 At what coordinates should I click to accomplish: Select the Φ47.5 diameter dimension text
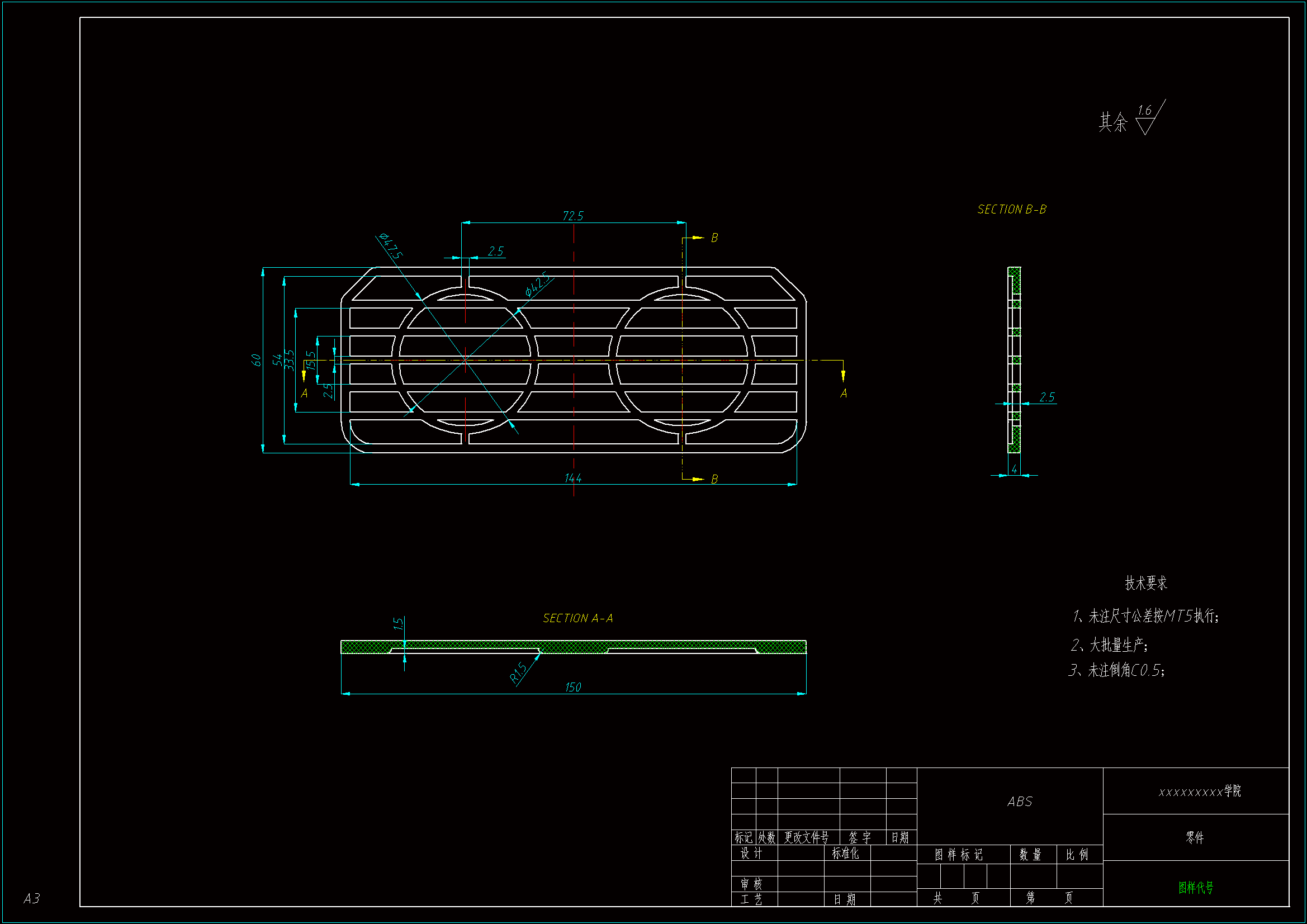(391, 246)
